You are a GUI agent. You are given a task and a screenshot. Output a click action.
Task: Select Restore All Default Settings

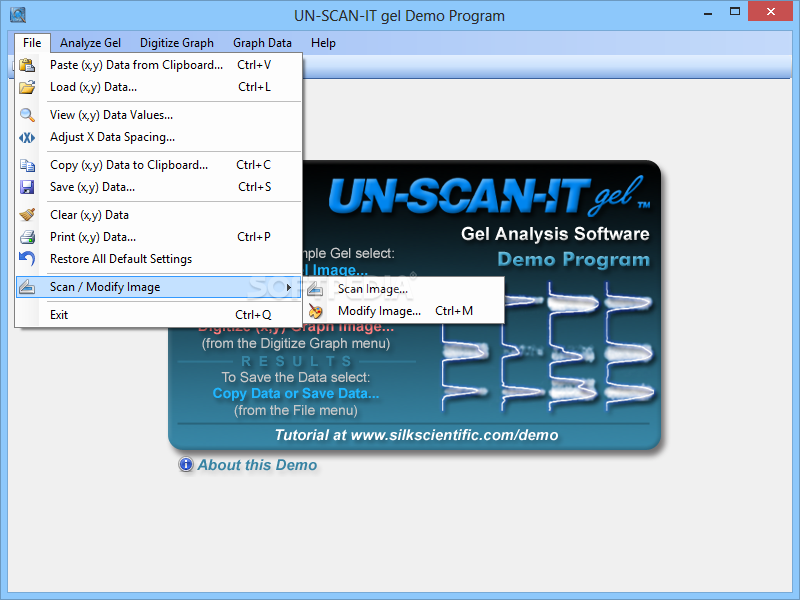click(159, 259)
